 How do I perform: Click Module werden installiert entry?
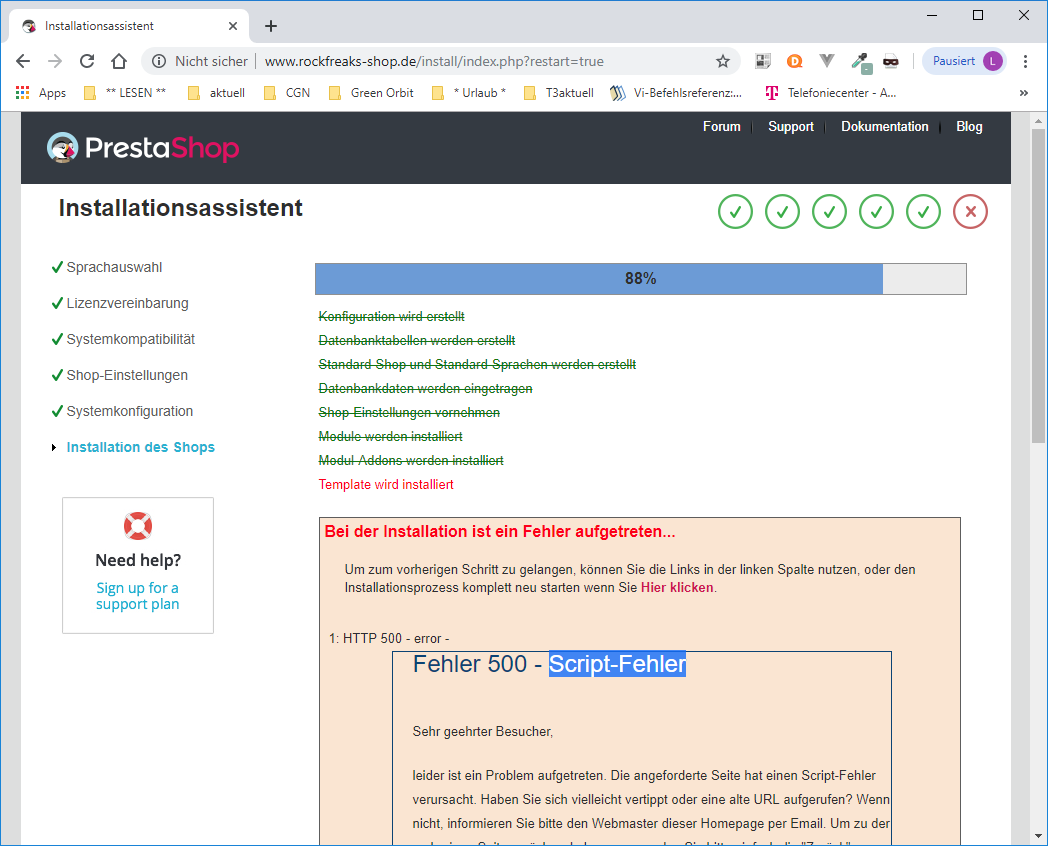[390, 436]
